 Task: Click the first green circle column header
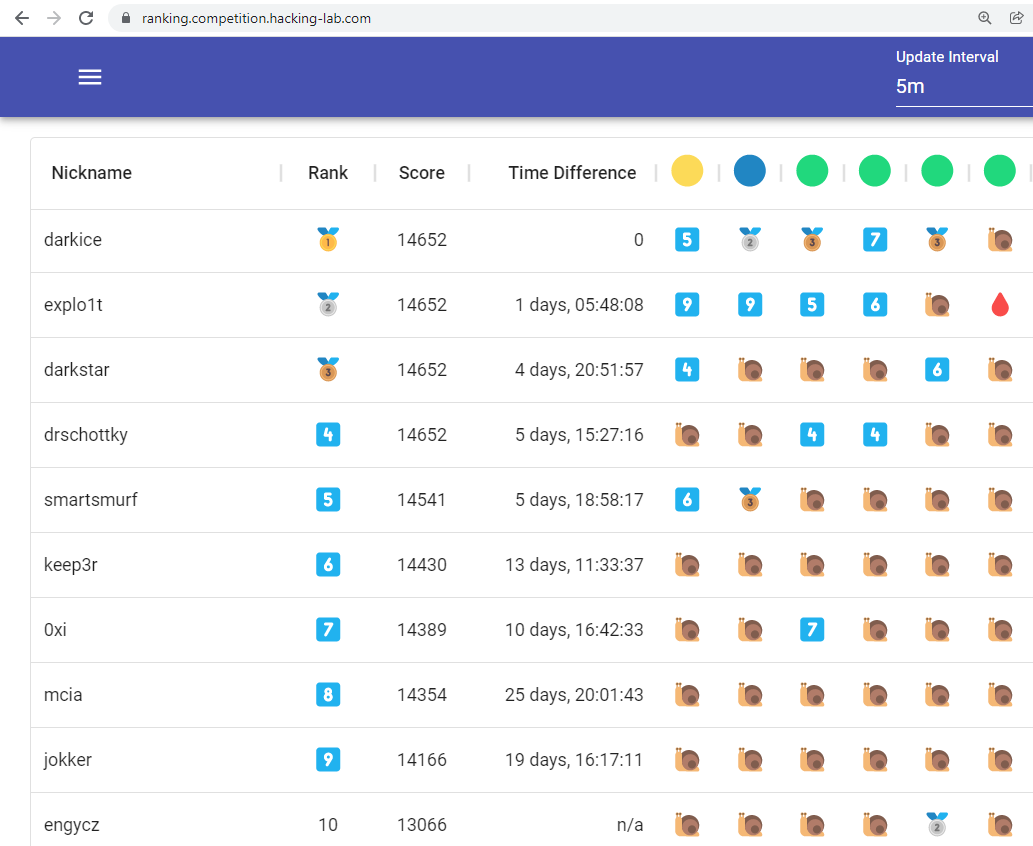[x=812, y=171]
